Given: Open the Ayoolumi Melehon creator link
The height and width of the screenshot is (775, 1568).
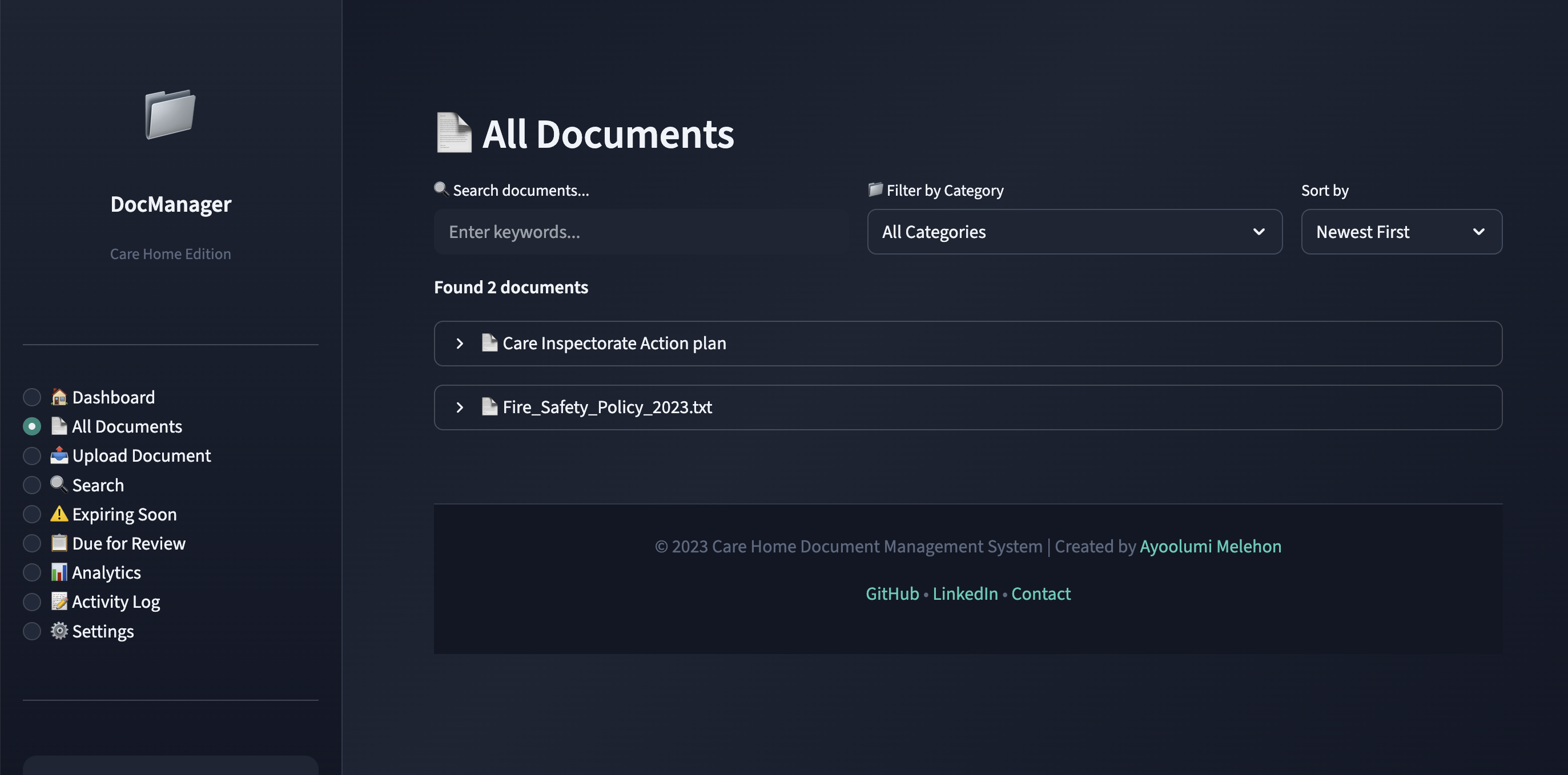Looking at the screenshot, I should [1210, 546].
